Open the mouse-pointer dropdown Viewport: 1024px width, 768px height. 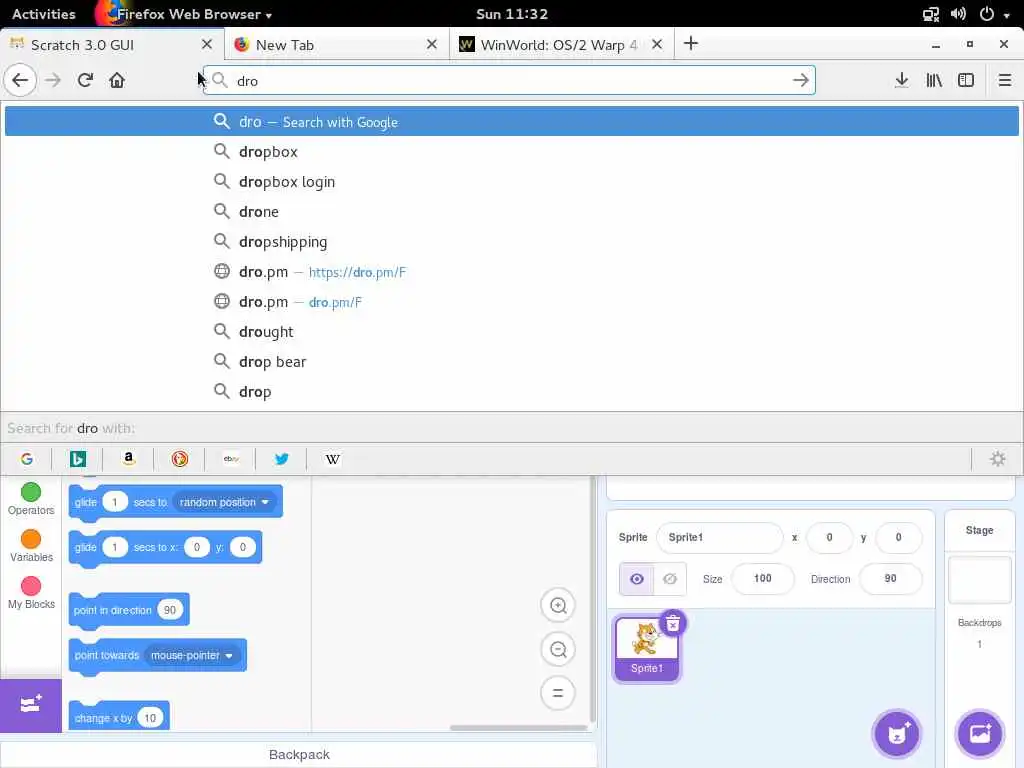191,655
